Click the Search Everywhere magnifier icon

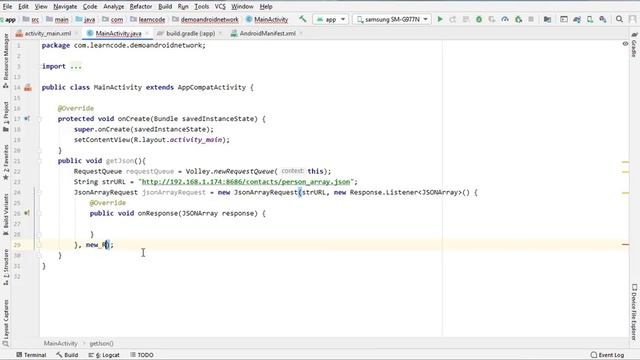click(619, 19)
